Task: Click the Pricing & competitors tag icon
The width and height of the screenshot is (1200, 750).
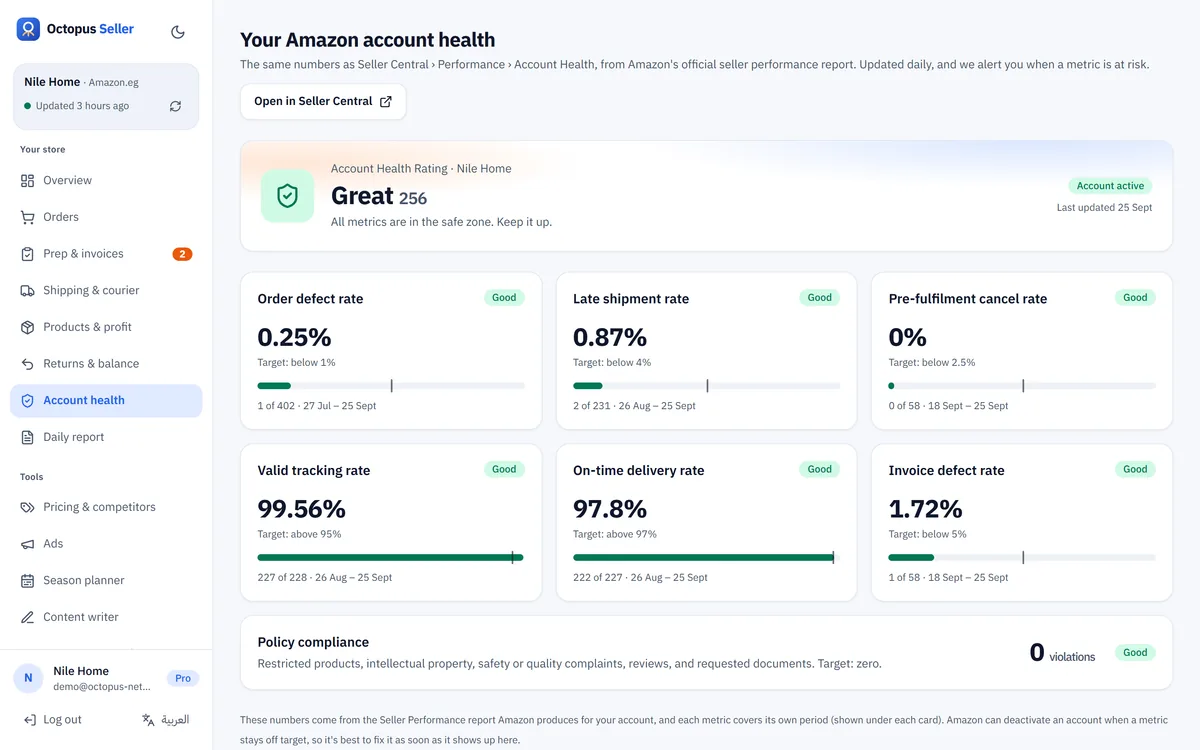Action: pyautogui.click(x=27, y=507)
